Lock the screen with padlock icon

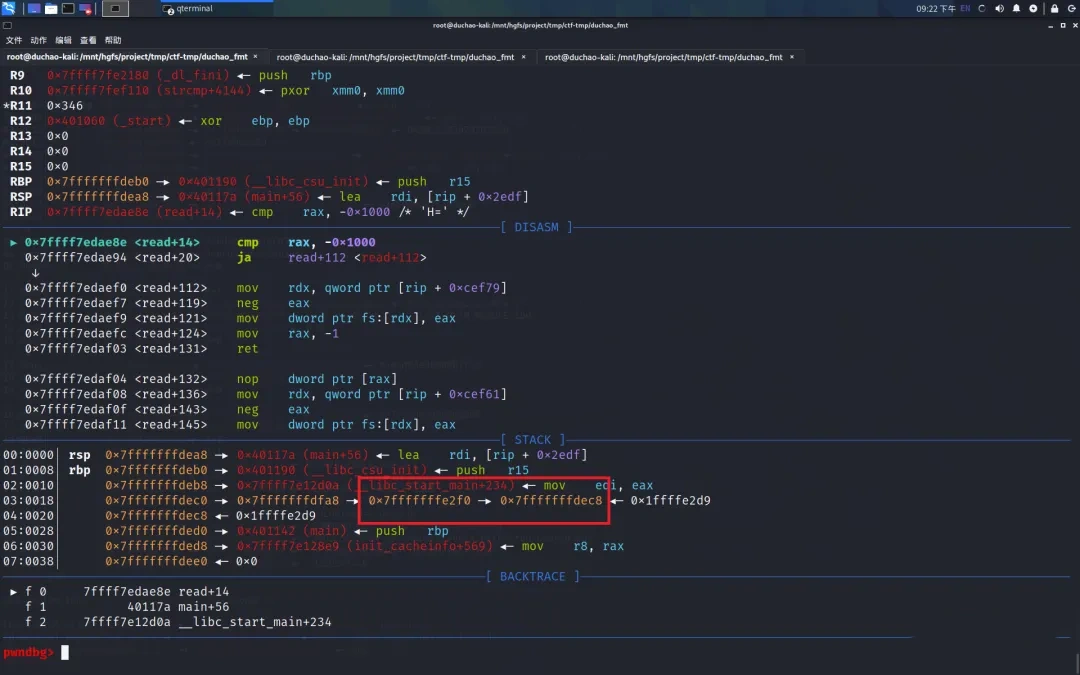point(1055,8)
